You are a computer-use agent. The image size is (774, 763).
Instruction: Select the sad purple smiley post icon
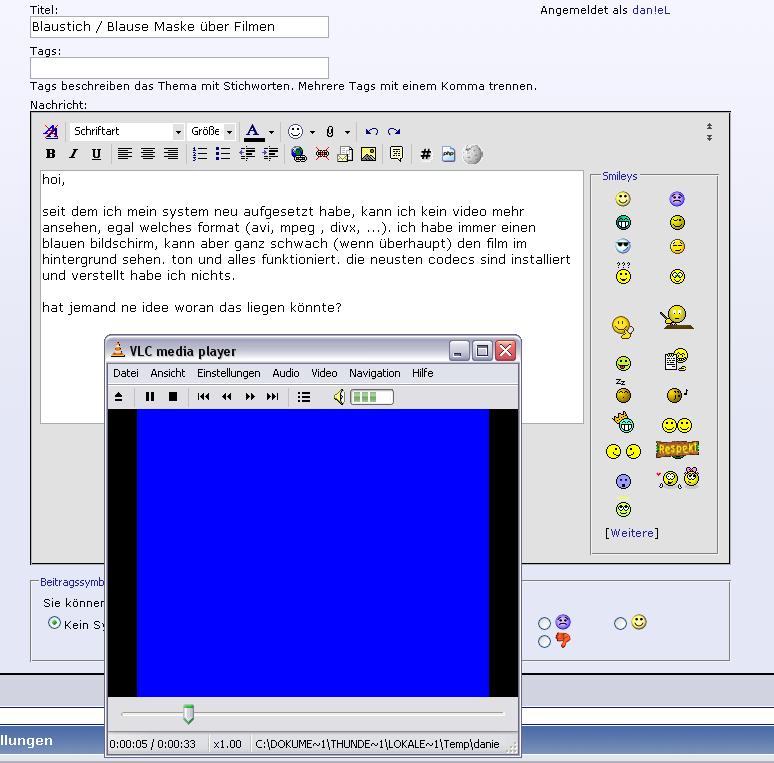(544, 623)
